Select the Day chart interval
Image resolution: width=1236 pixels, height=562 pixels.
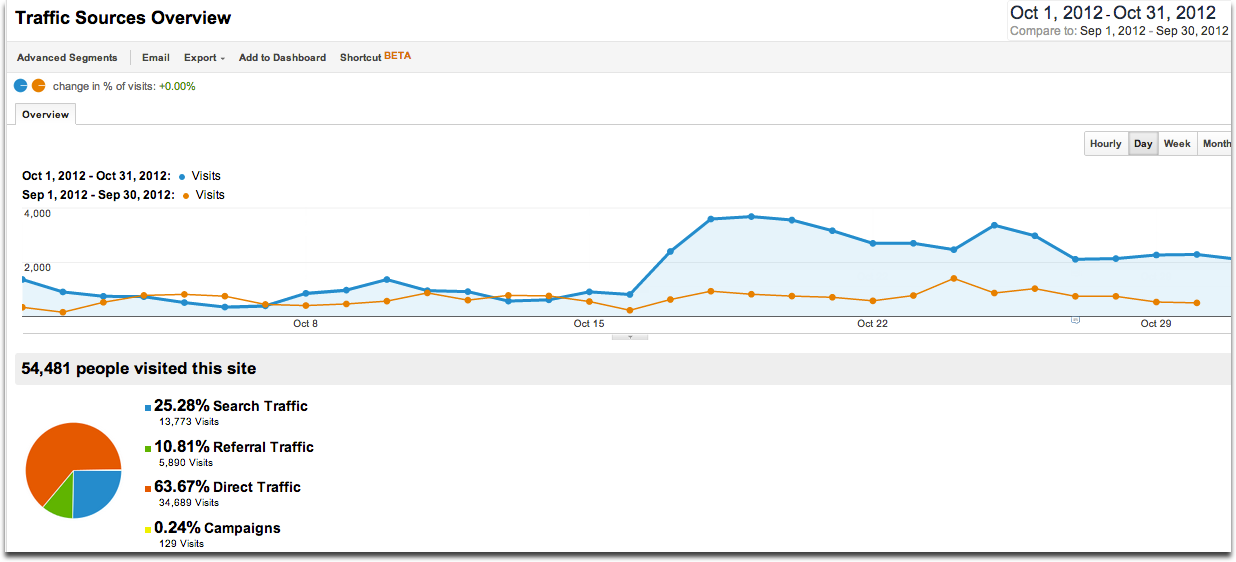[x=1143, y=144]
